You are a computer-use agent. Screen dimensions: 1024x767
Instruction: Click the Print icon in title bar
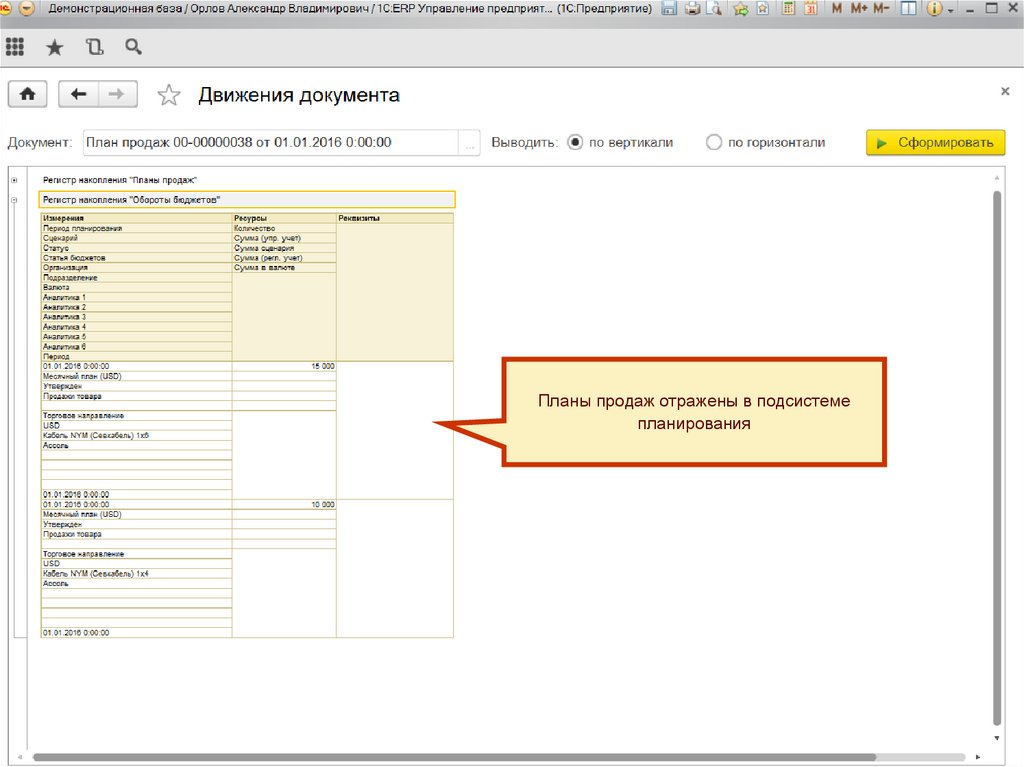[x=692, y=8]
